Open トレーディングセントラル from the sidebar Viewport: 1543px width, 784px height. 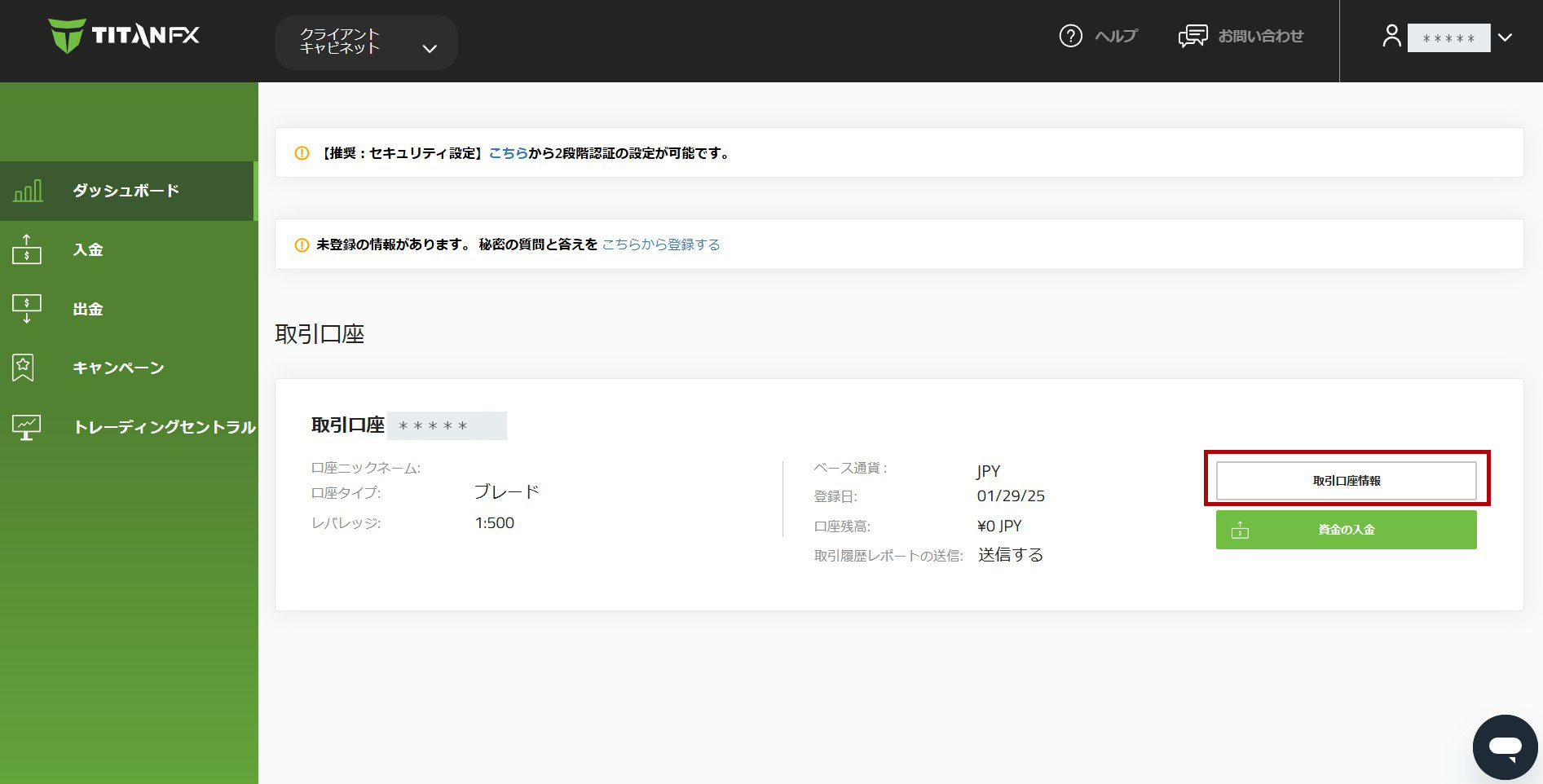[164, 427]
